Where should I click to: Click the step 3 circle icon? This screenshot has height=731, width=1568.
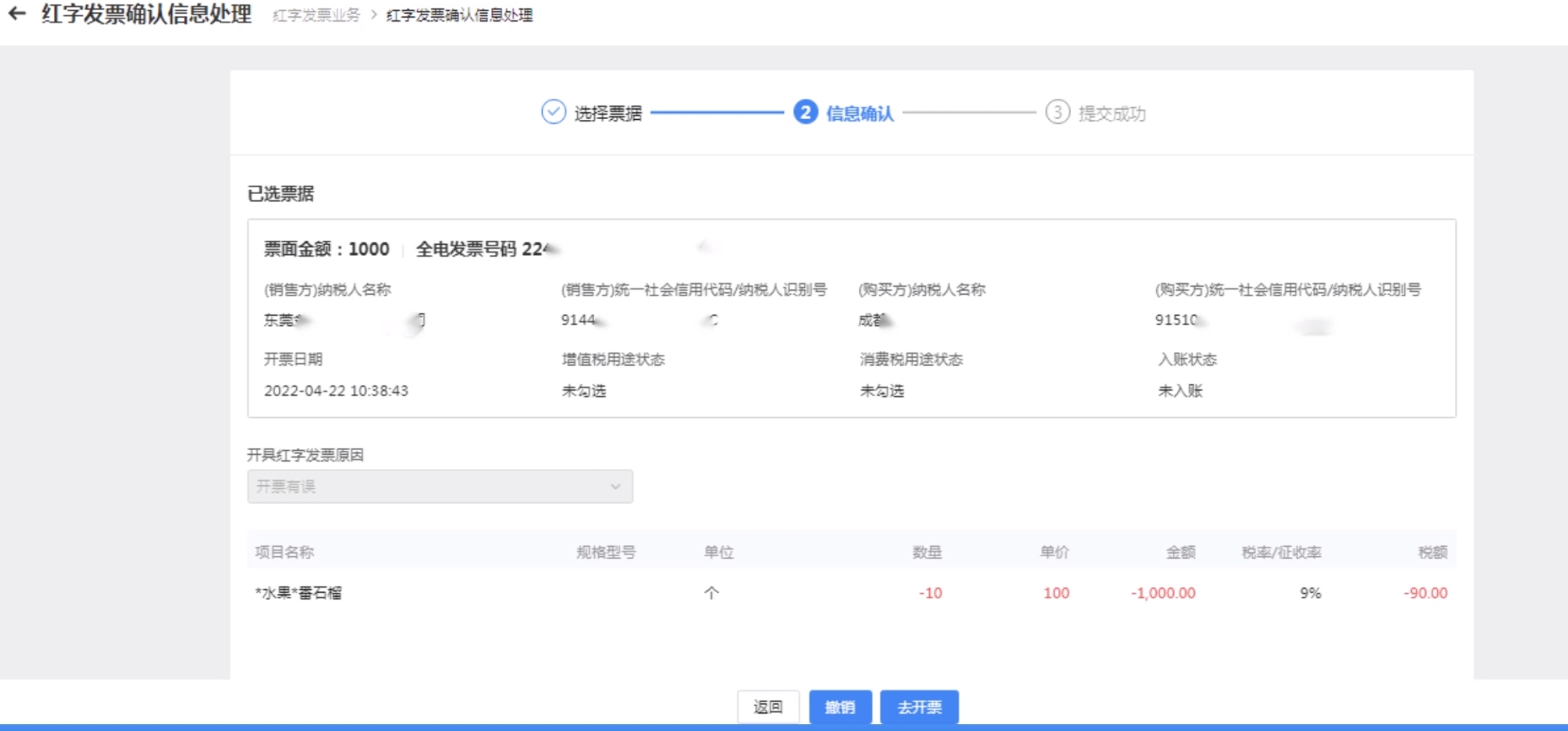click(x=1057, y=112)
